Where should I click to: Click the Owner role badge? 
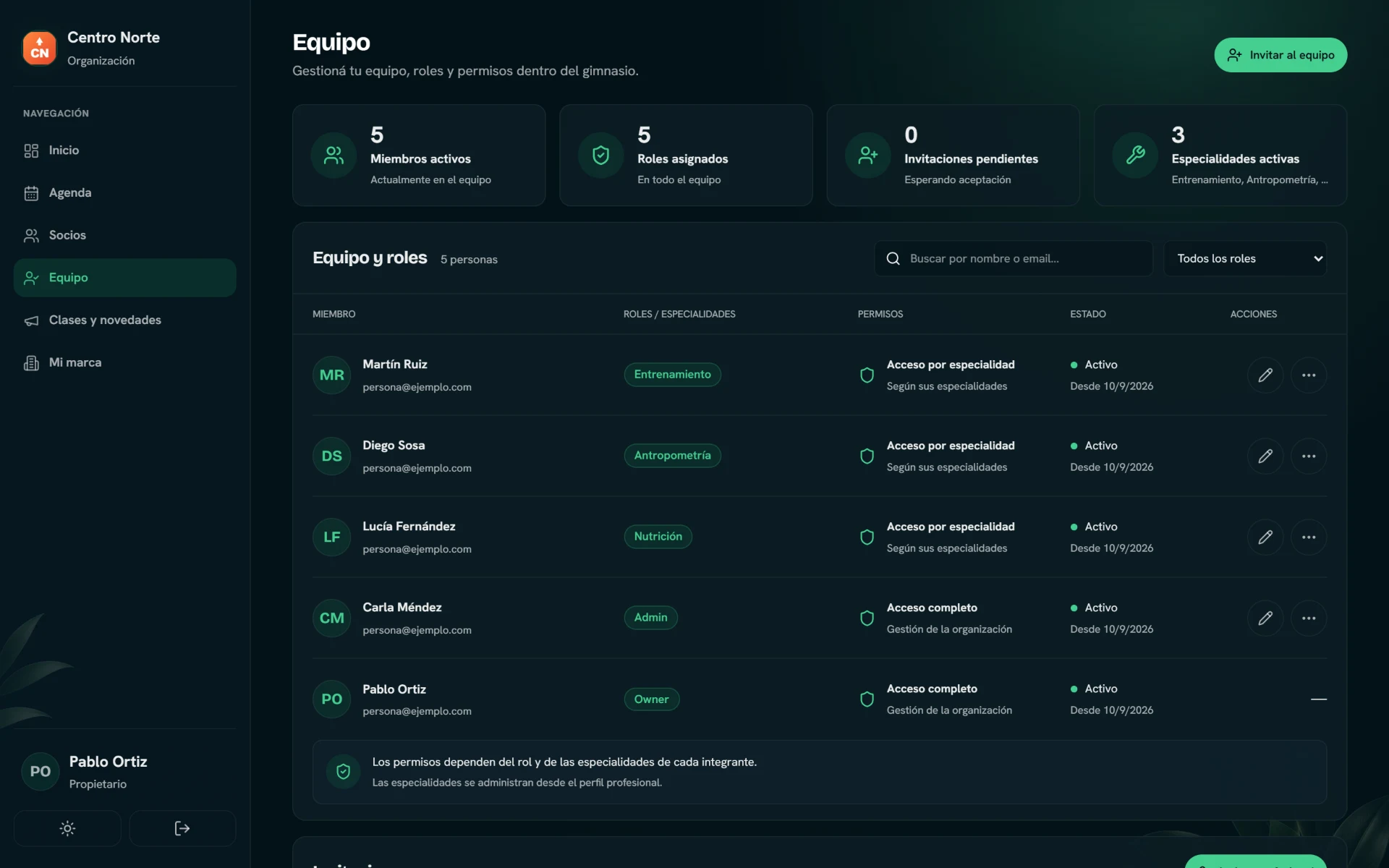point(651,699)
